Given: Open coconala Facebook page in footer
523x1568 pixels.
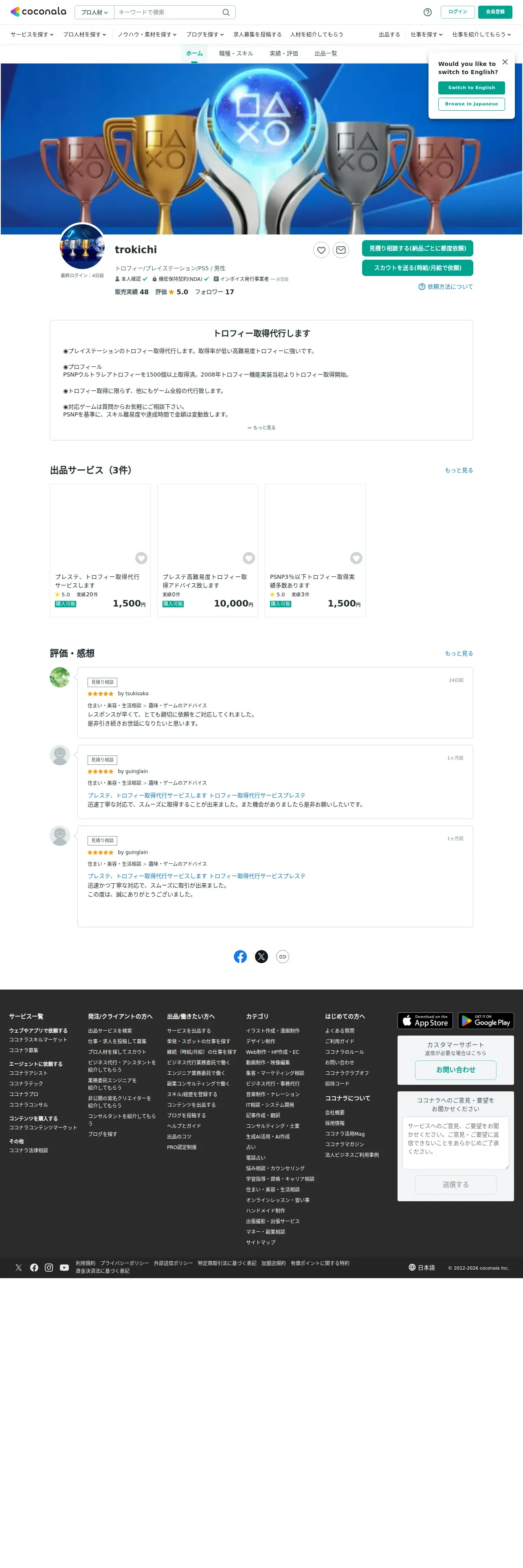Looking at the screenshot, I should (34, 1267).
